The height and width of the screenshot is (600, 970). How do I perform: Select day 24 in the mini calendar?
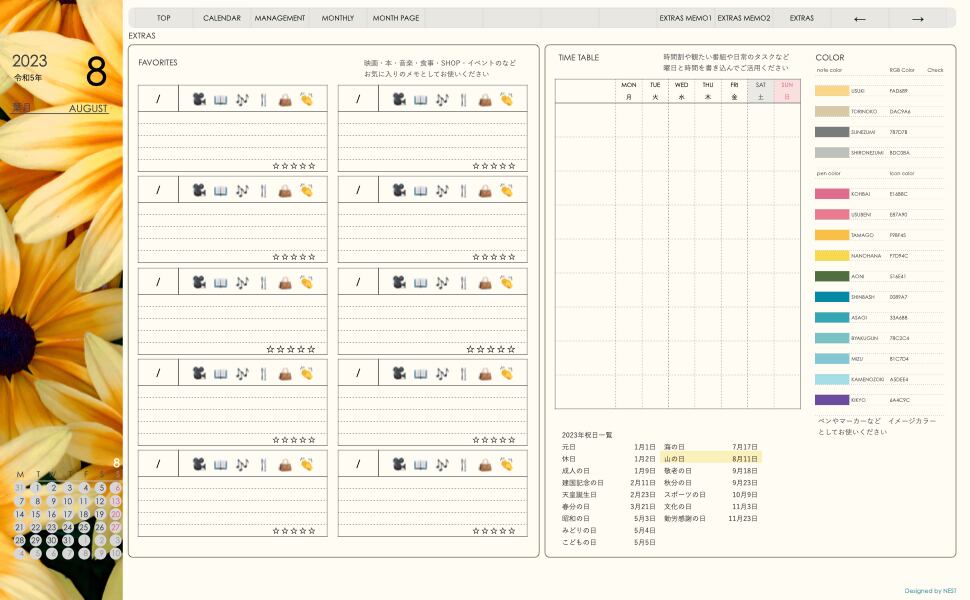tap(68, 527)
